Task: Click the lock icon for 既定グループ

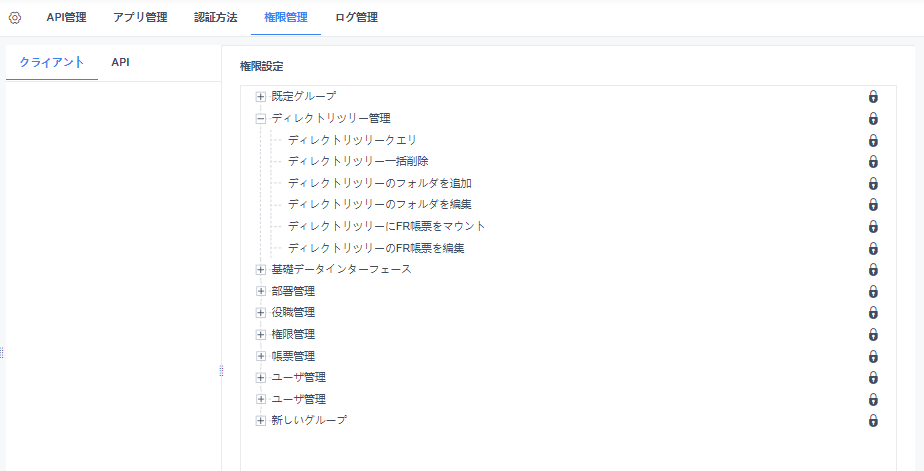Action: coord(873,97)
